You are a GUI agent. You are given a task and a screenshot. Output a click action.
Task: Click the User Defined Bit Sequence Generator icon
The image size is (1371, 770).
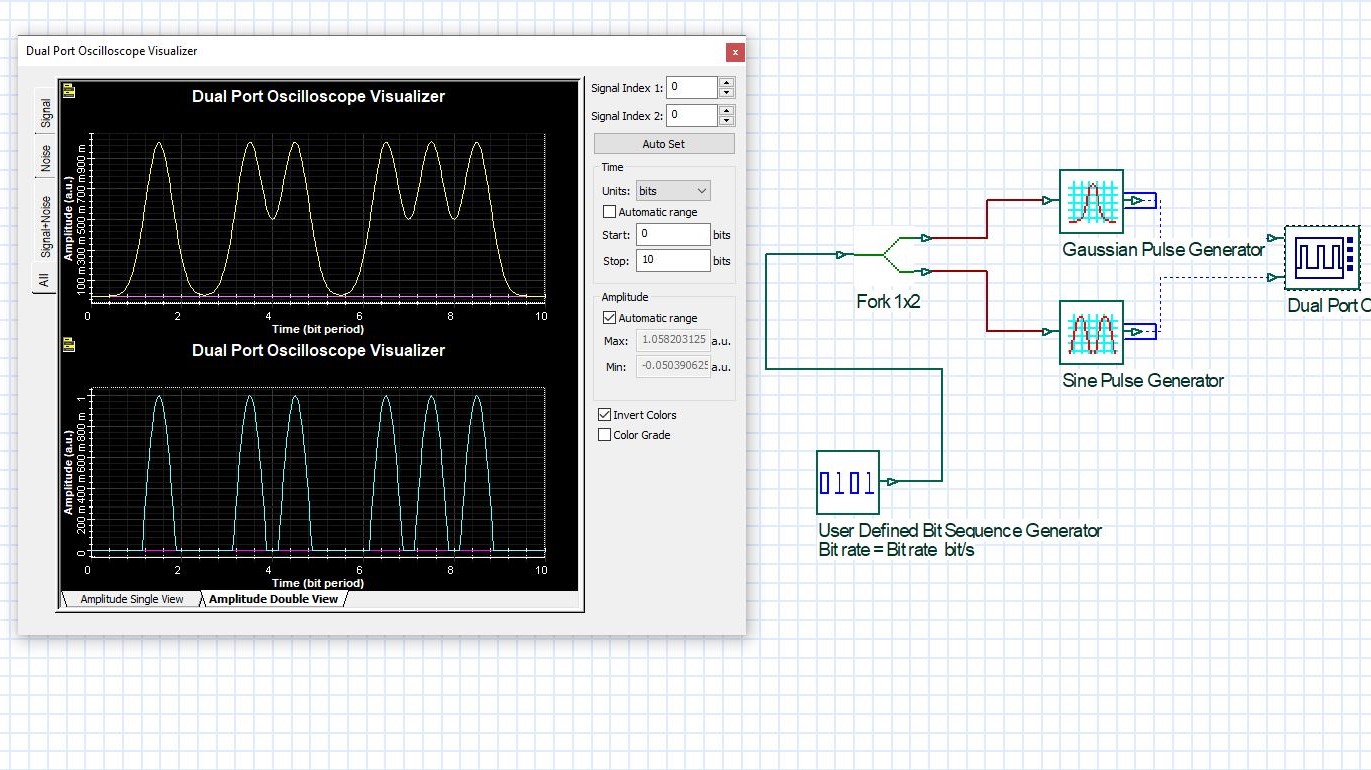pyautogui.click(x=847, y=483)
